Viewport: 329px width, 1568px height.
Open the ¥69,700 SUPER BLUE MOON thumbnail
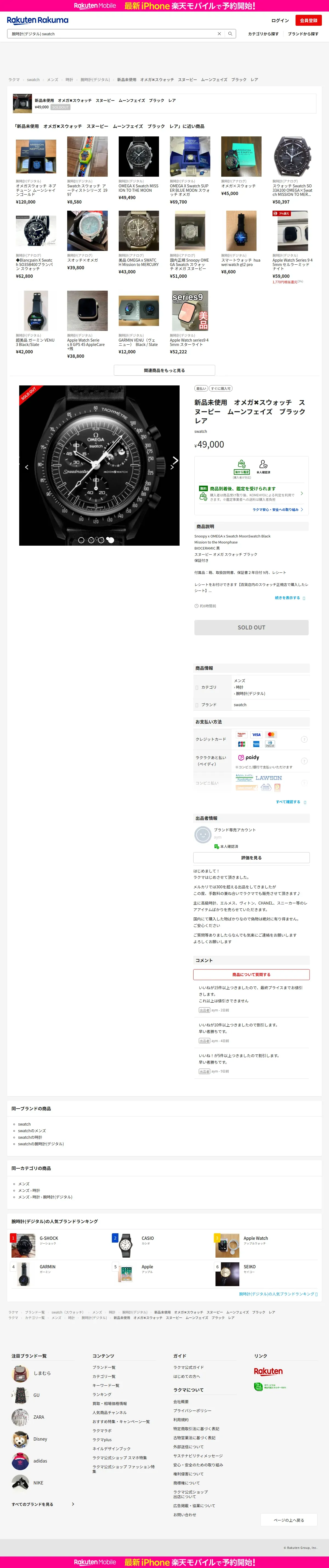(189, 156)
